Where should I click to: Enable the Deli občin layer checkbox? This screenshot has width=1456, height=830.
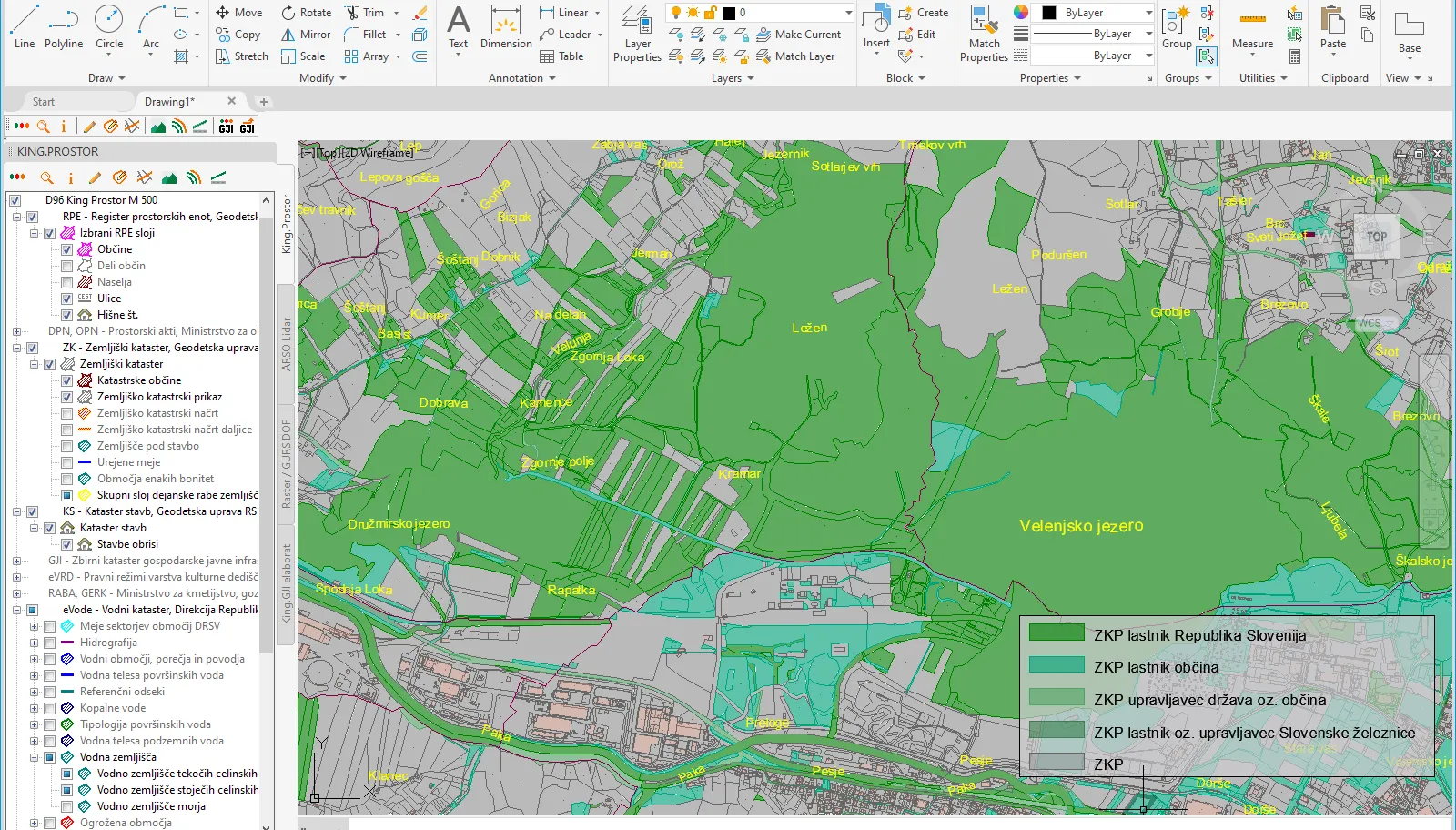pos(67,266)
